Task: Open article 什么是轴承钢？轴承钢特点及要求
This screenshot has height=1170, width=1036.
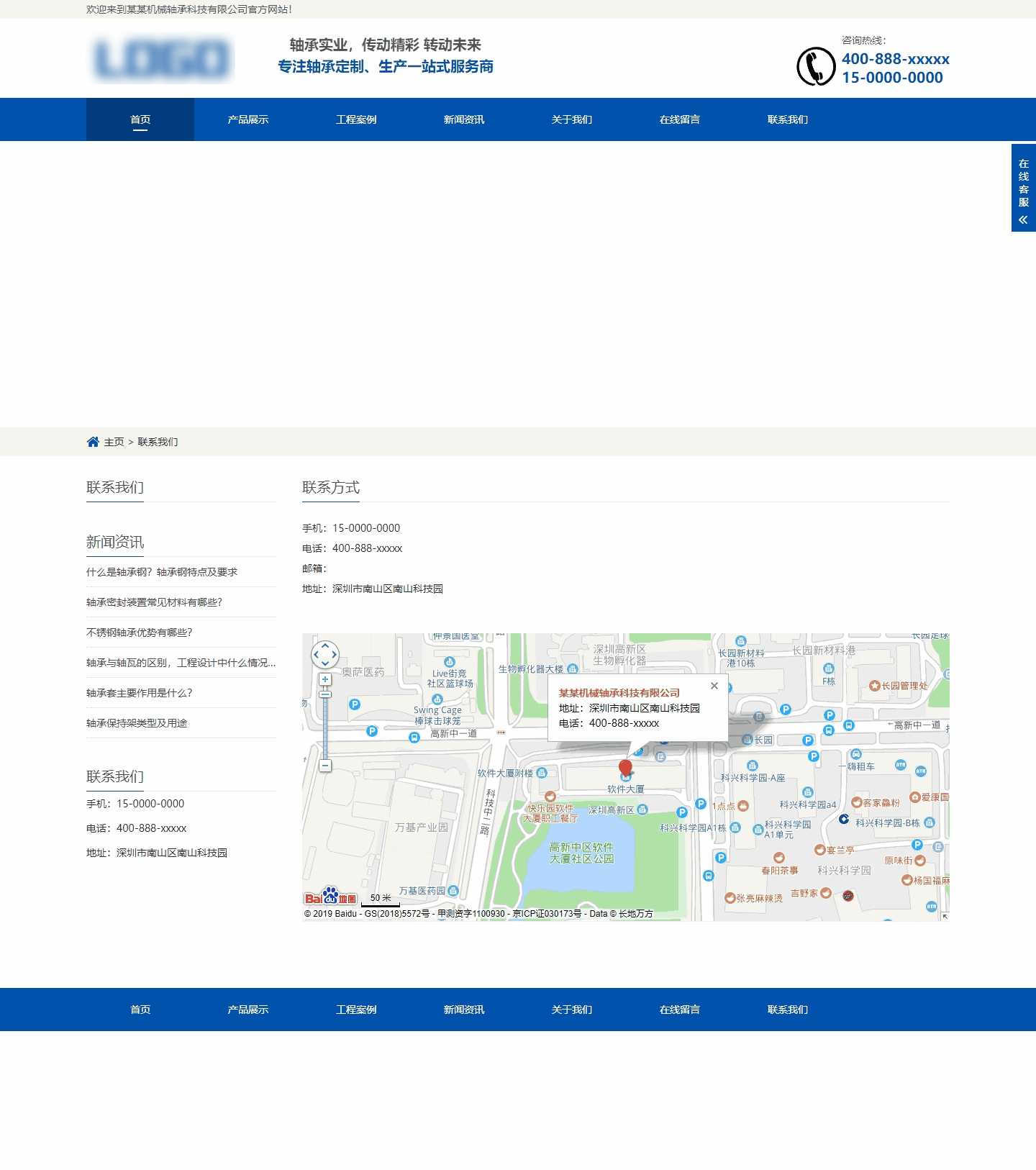Action: (162, 572)
